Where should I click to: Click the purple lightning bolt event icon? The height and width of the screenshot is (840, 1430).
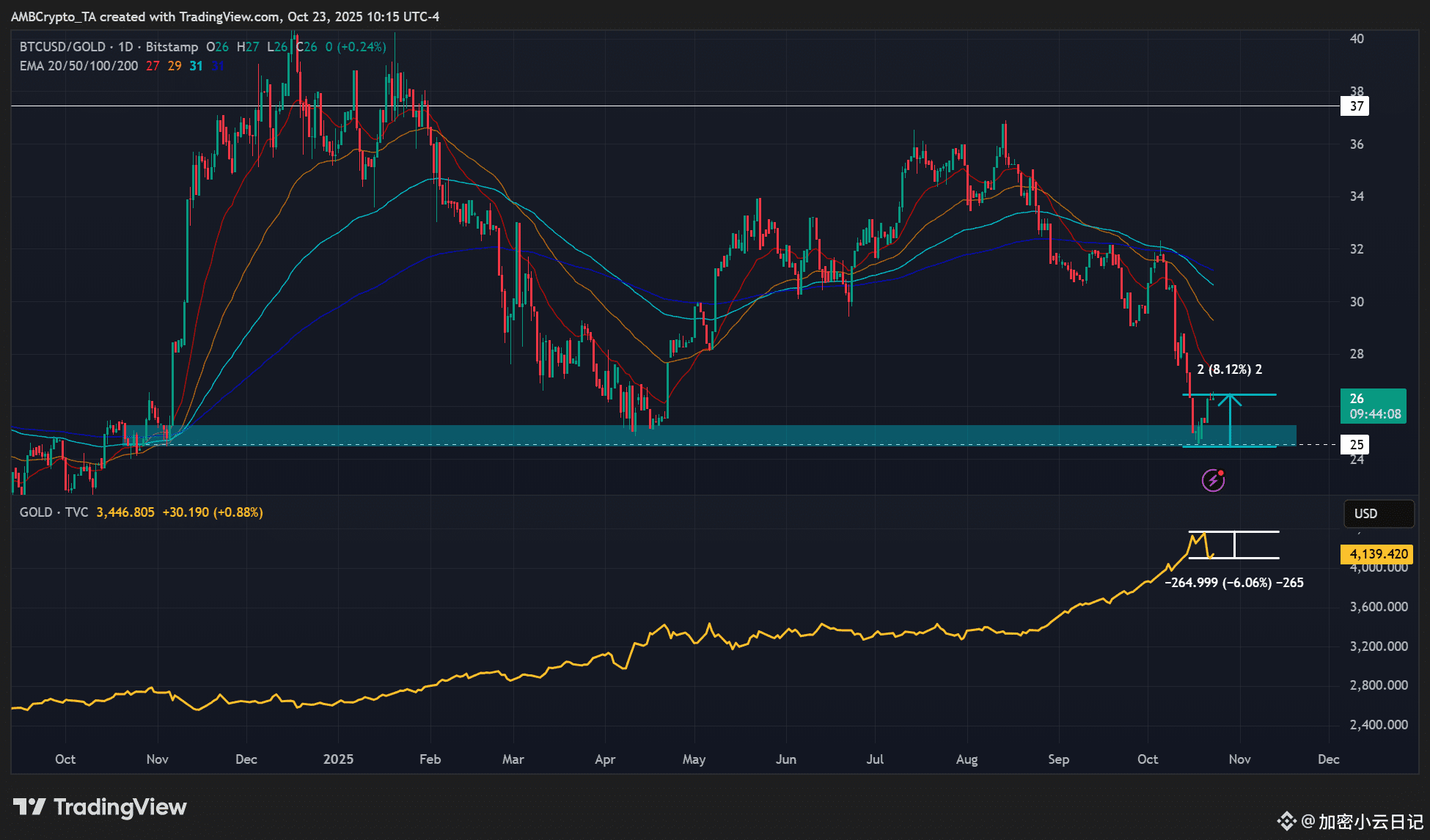(x=1213, y=480)
